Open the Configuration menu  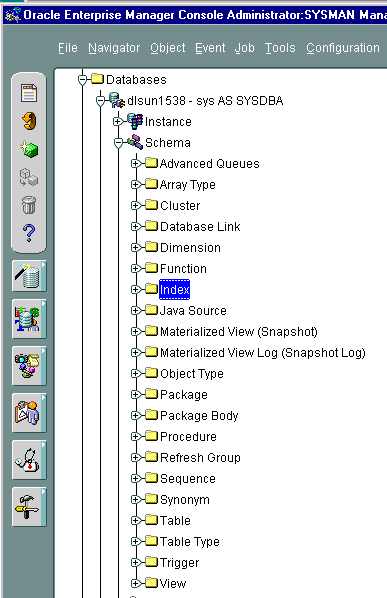click(343, 48)
